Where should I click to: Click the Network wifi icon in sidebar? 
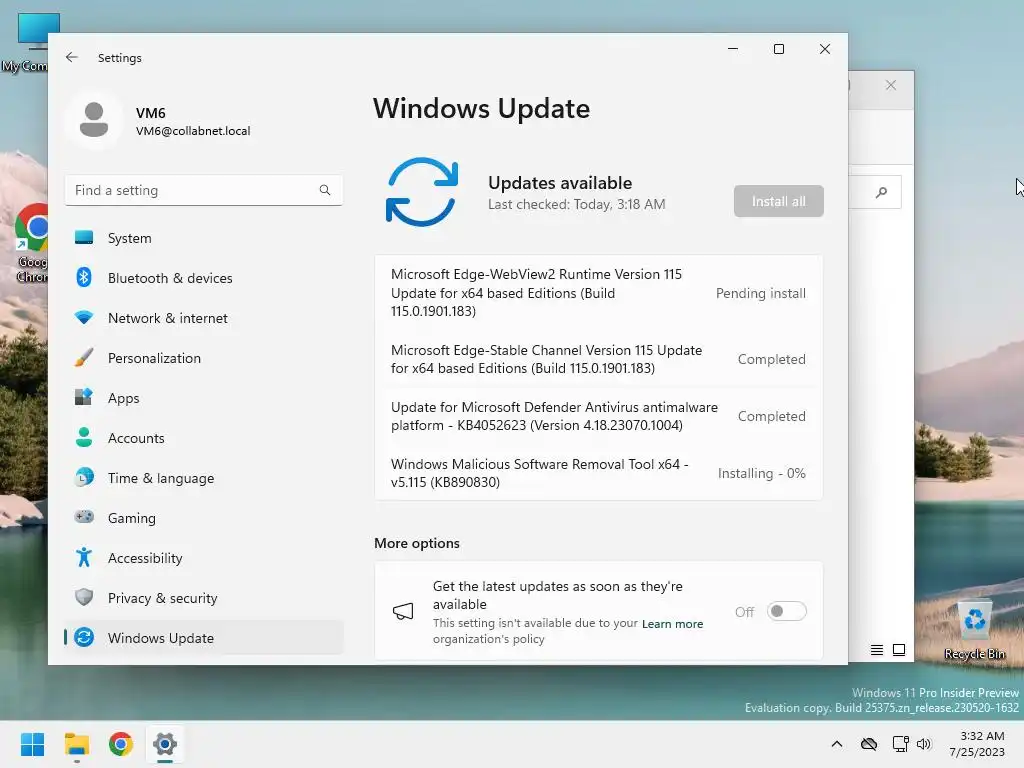point(84,317)
